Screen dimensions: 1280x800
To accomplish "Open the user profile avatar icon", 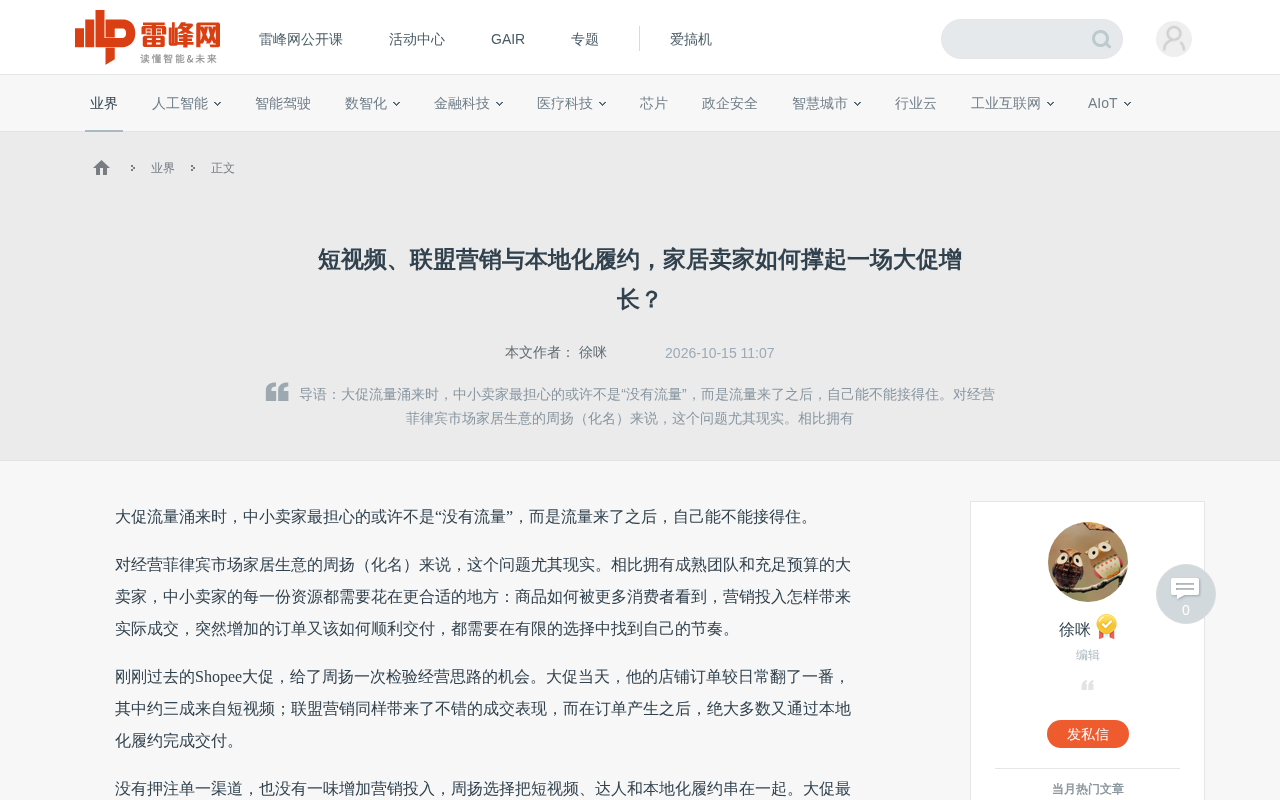I will pos(1174,39).
